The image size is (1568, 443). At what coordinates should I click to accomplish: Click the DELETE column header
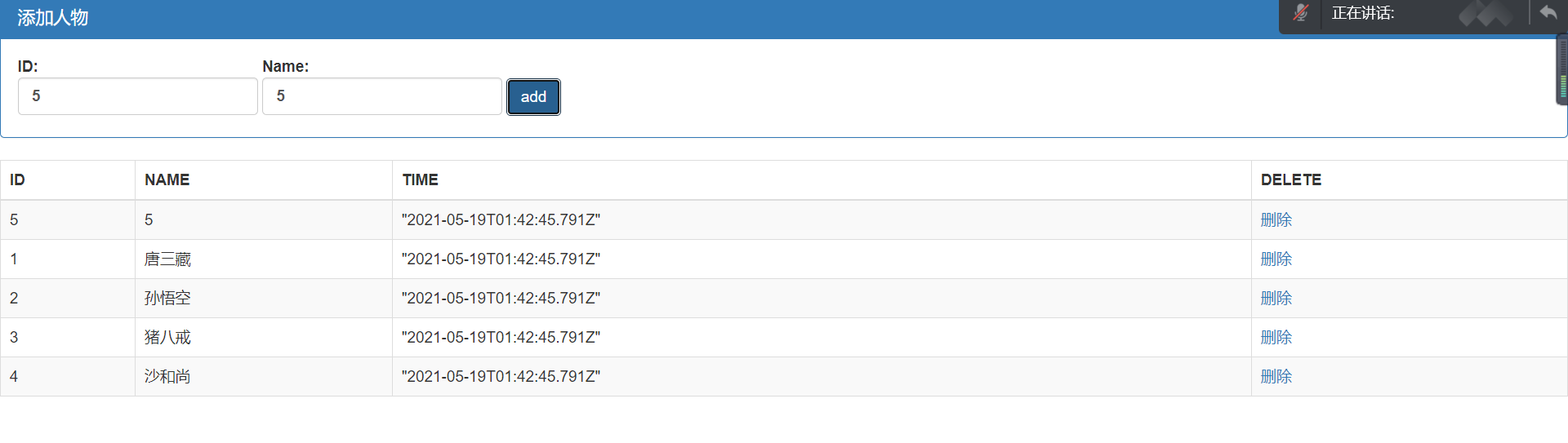1291,179
